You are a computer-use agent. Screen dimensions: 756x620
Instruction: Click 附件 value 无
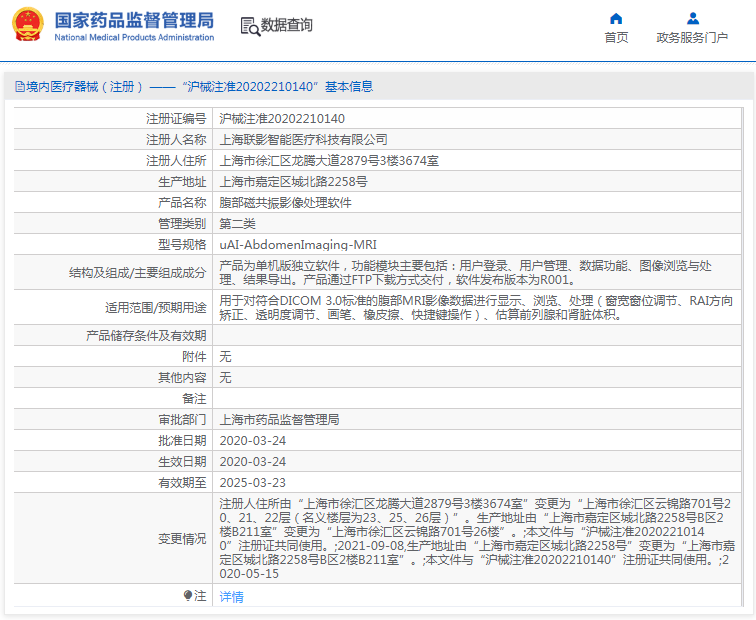[x=225, y=357]
